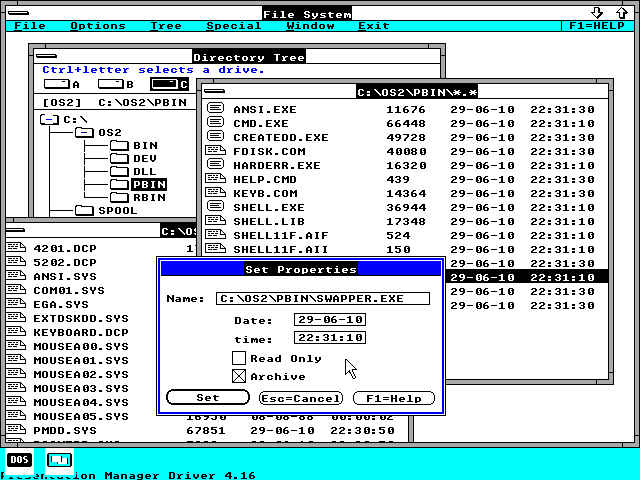Check the Read Only checkbox
Screen dimensions: 640x480
[239, 358]
